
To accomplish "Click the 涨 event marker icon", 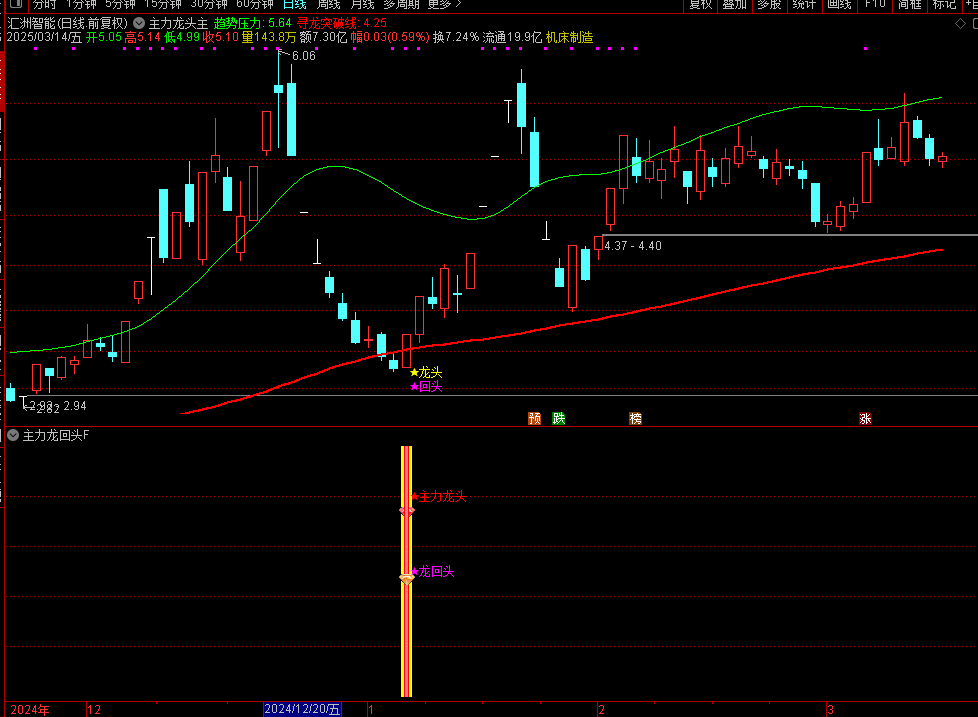I will (865, 419).
